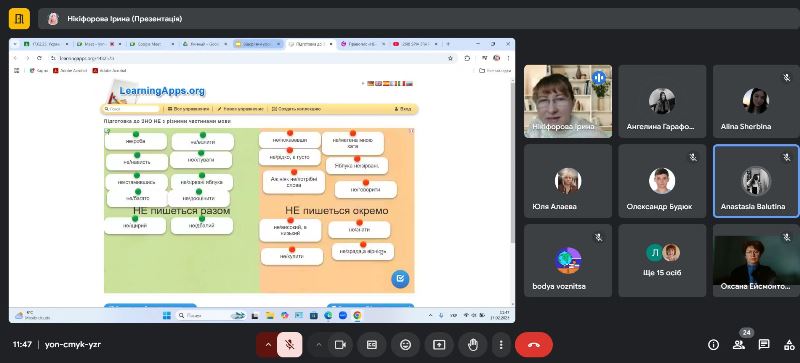This screenshot has width=800, height=363.
Task: Toggle the muted microphone button
Action: coord(289,345)
